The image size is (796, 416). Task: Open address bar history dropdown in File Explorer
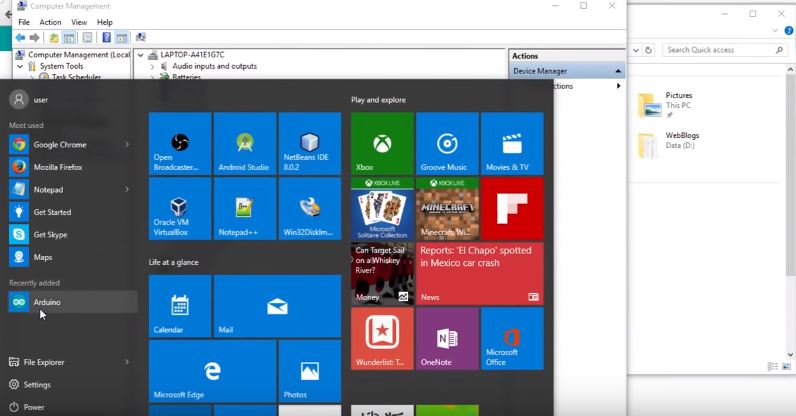636,50
